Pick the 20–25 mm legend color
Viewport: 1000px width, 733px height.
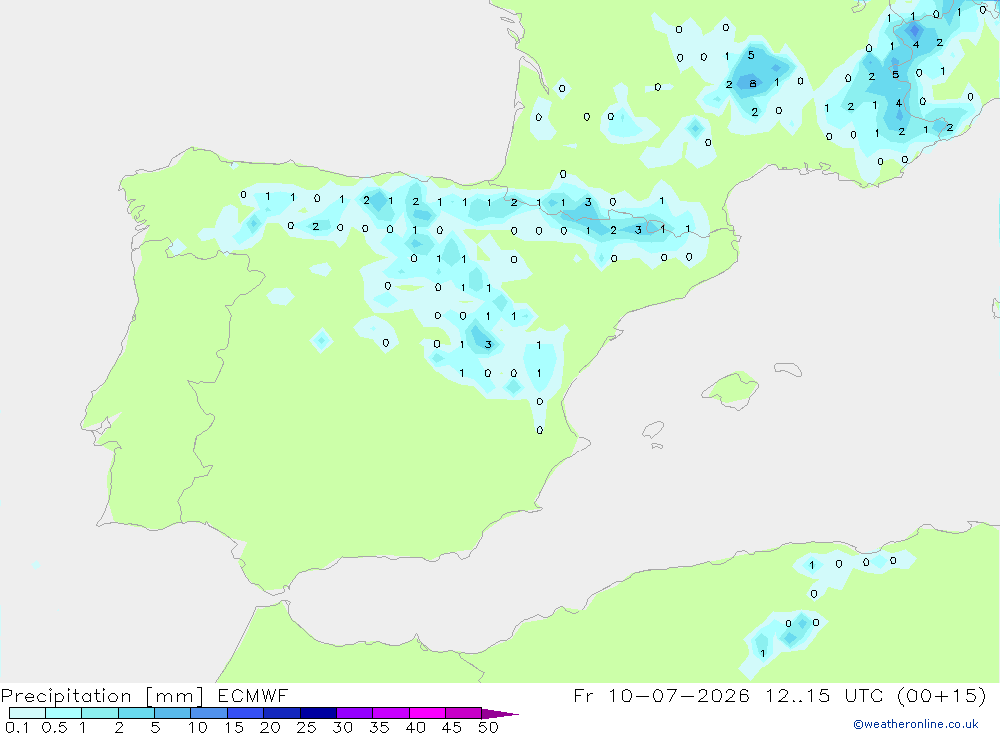tap(281, 713)
